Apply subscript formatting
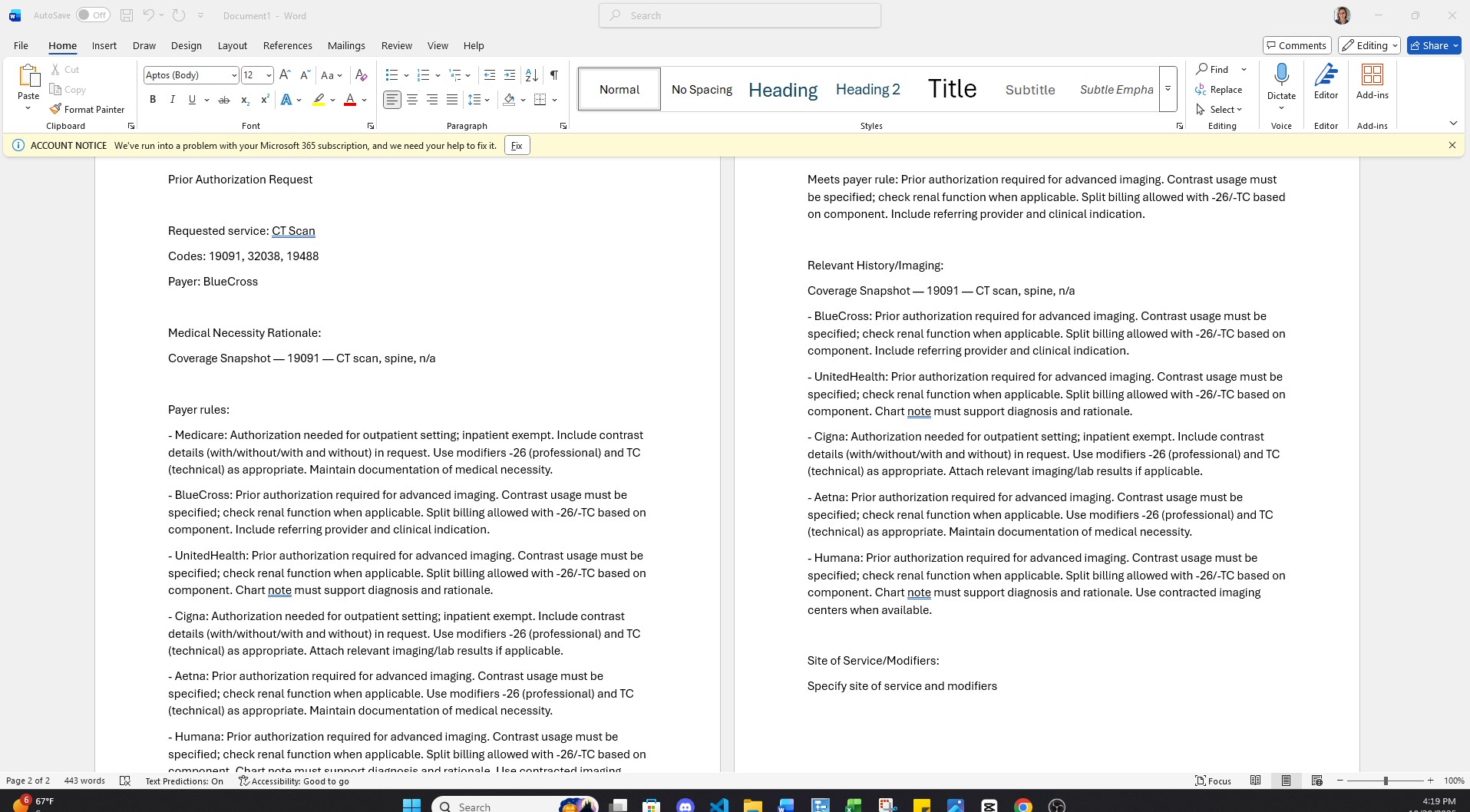The image size is (1470, 812). (244, 100)
